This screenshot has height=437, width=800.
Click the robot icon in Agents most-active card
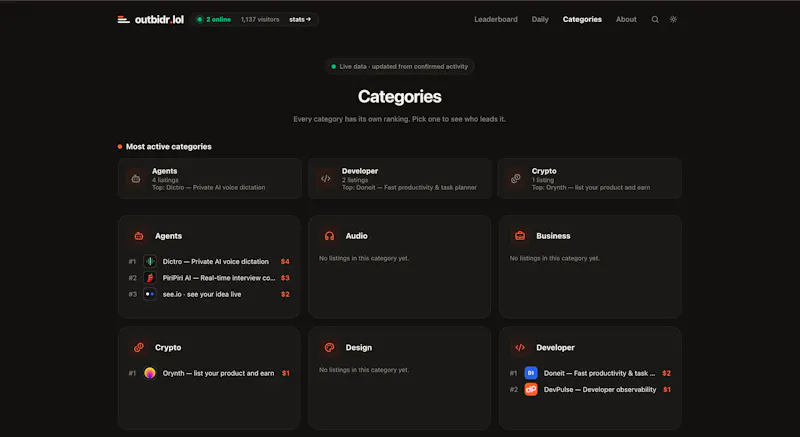[x=136, y=178]
